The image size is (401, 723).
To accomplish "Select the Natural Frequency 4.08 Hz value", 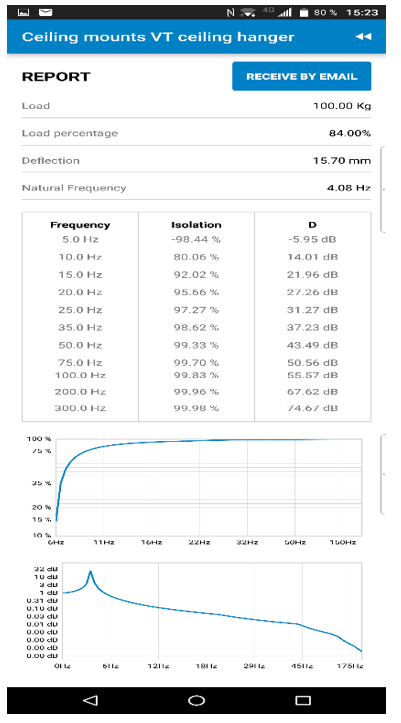I will 349,188.
